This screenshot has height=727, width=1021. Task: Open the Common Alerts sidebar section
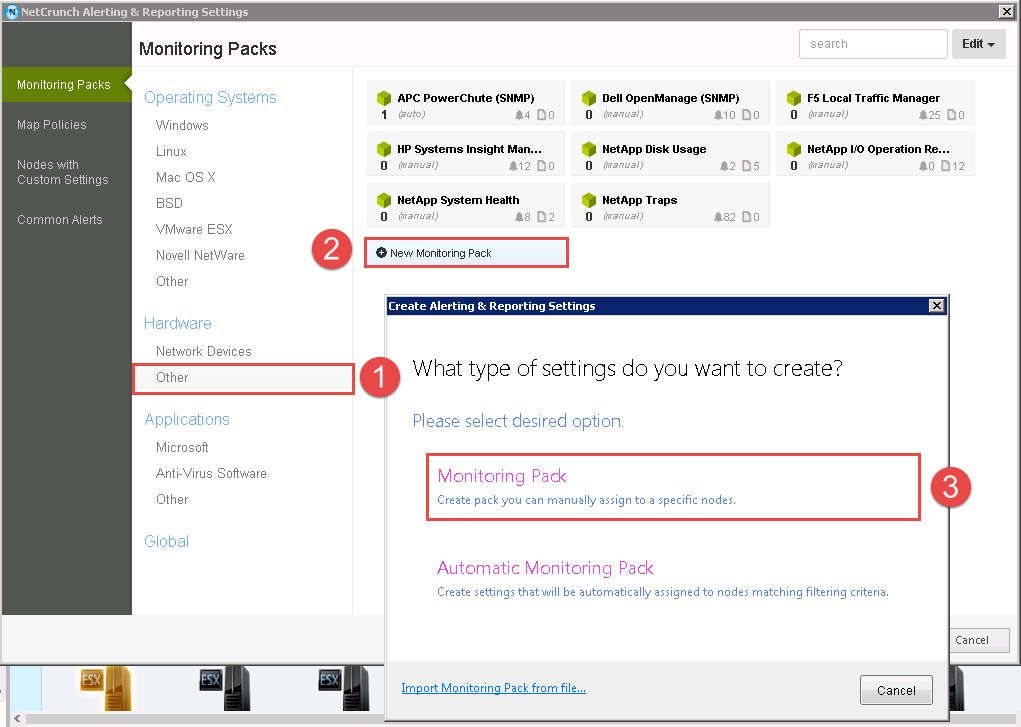click(x=60, y=220)
